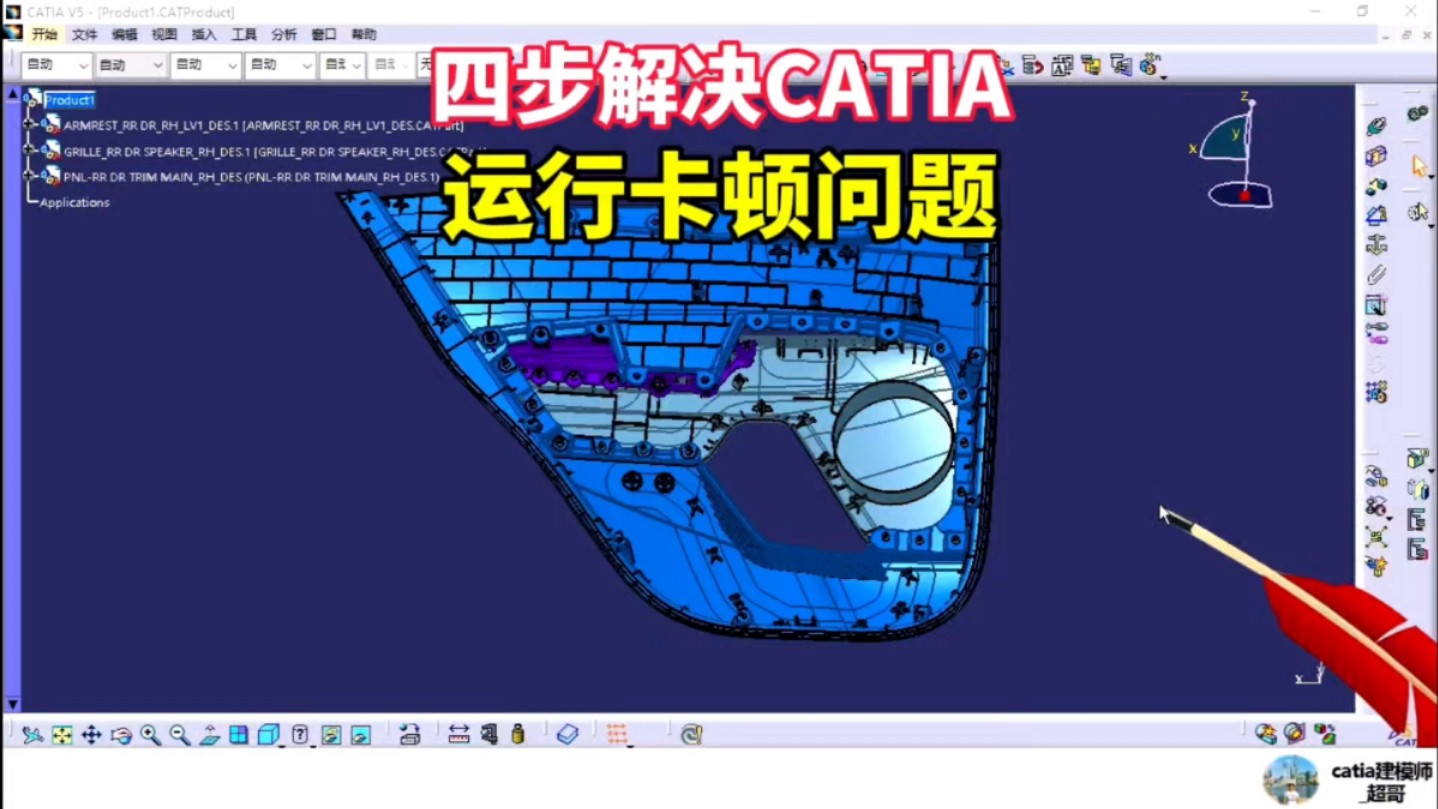The image size is (1438, 809).
Task: Open the 视图 (View) menu
Action: click(x=164, y=34)
